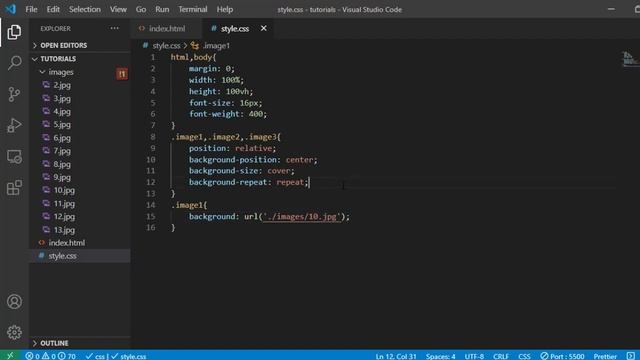Screen dimensions: 640x360
Task: Open 7.jpg in the explorer
Action: tap(62, 151)
